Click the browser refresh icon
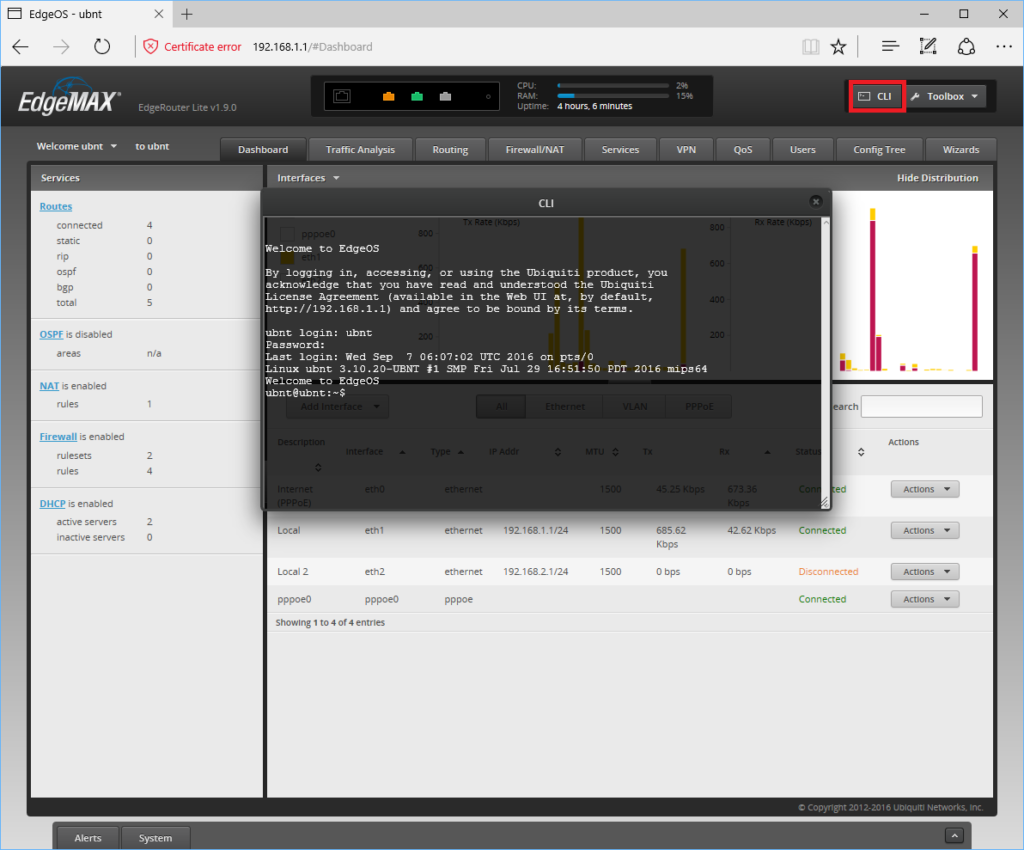1024x850 pixels. point(100,46)
